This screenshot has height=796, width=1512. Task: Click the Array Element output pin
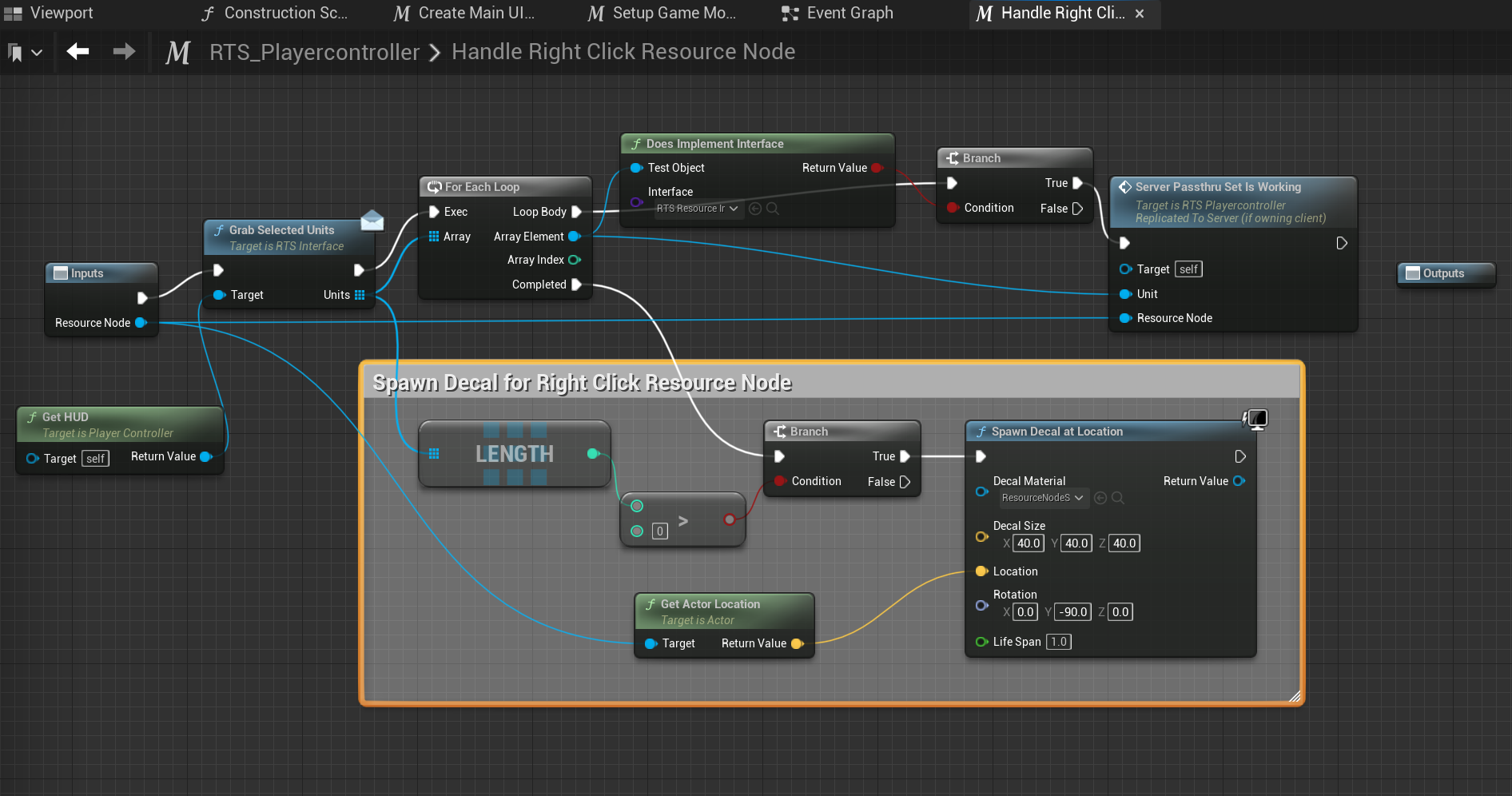pyautogui.click(x=574, y=237)
